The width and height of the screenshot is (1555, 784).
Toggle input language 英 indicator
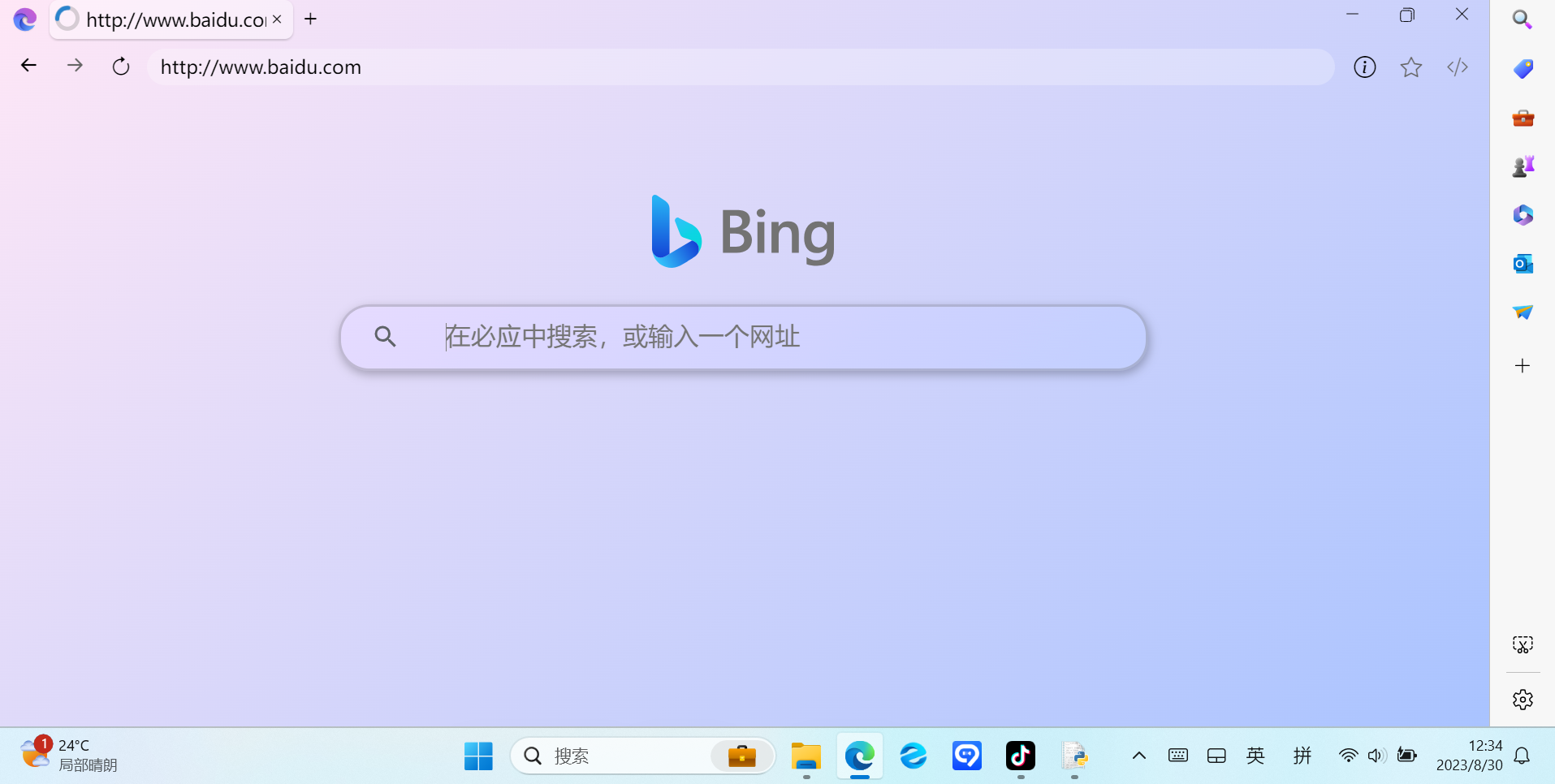[1255, 756]
